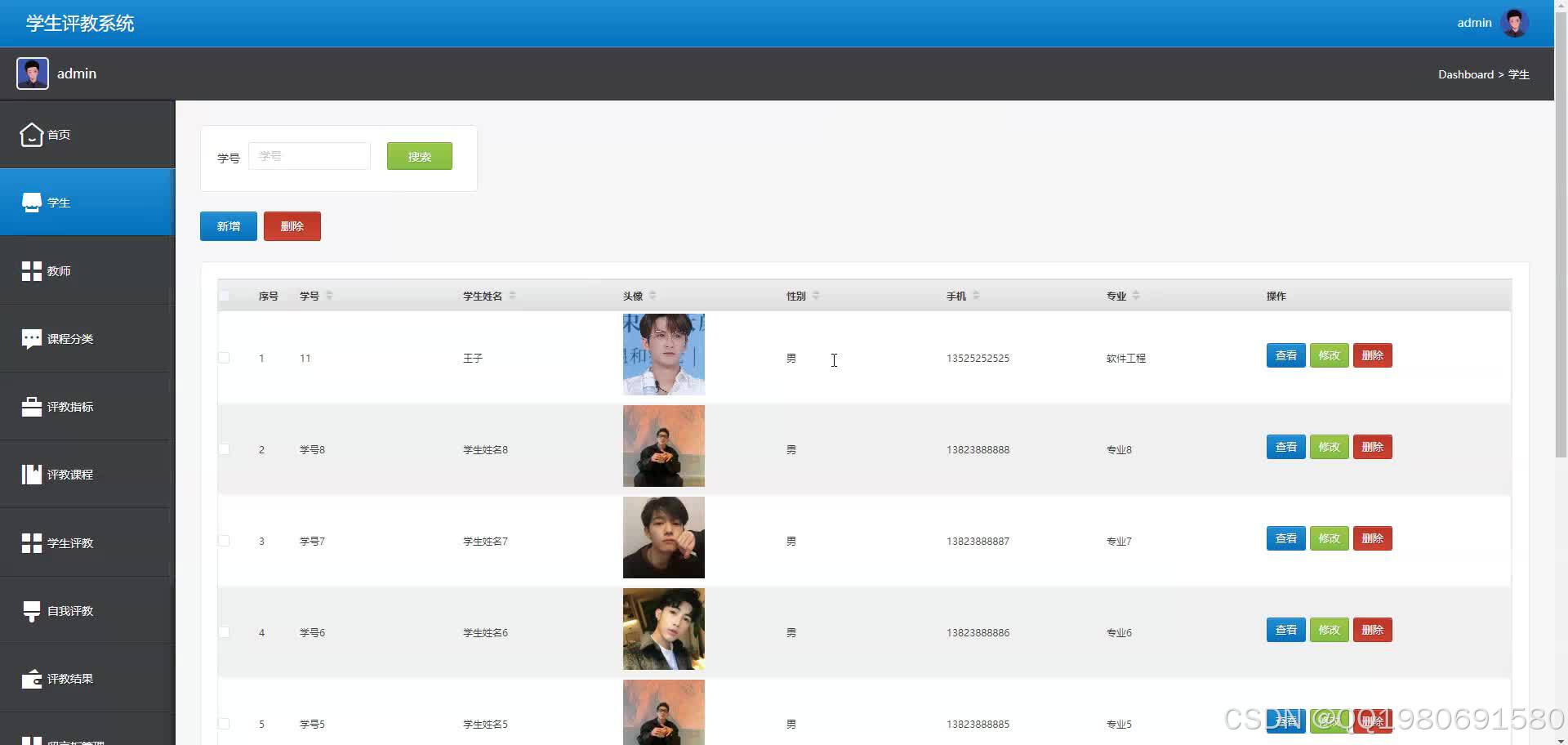Click the 评教结果 wallet icon

click(32, 679)
